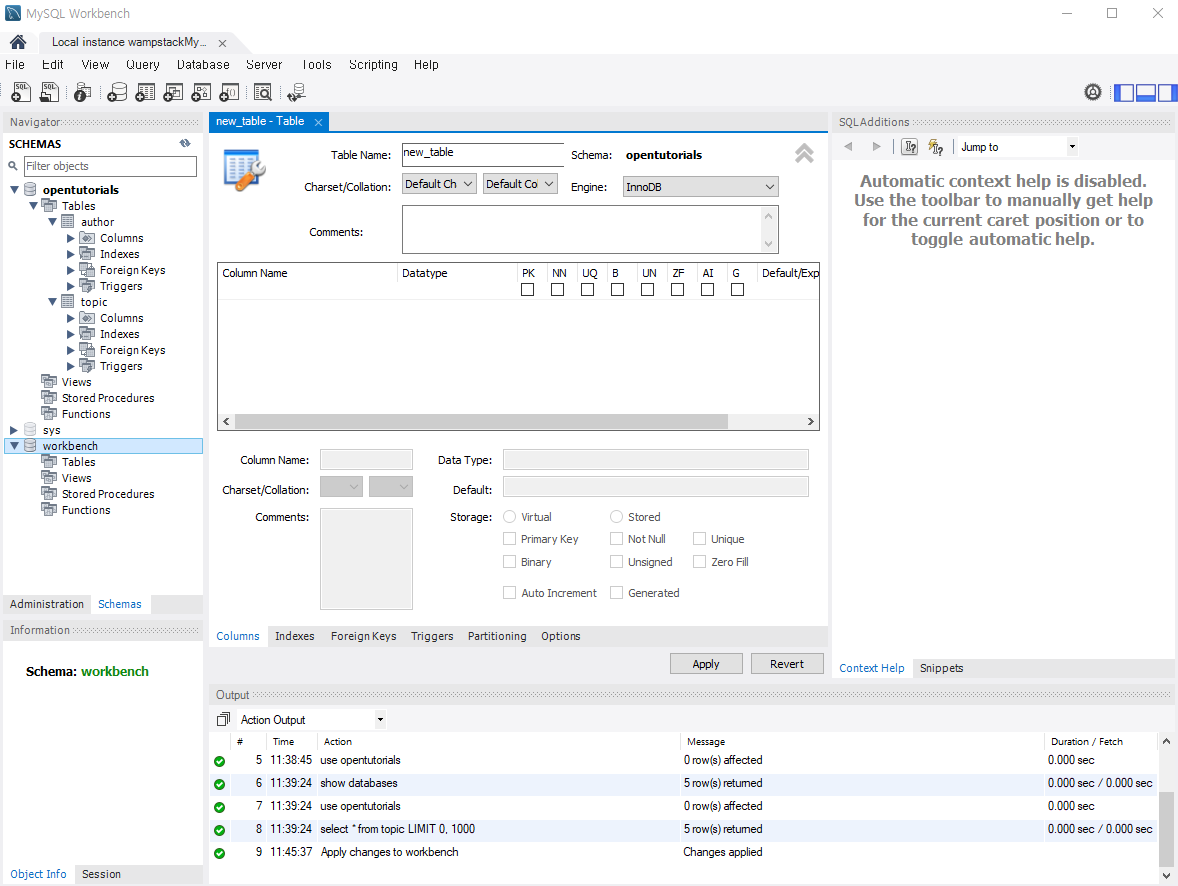This screenshot has width=1178, height=886.
Task: Switch to the Foreign Keys tab
Action: (x=364, y=637)
